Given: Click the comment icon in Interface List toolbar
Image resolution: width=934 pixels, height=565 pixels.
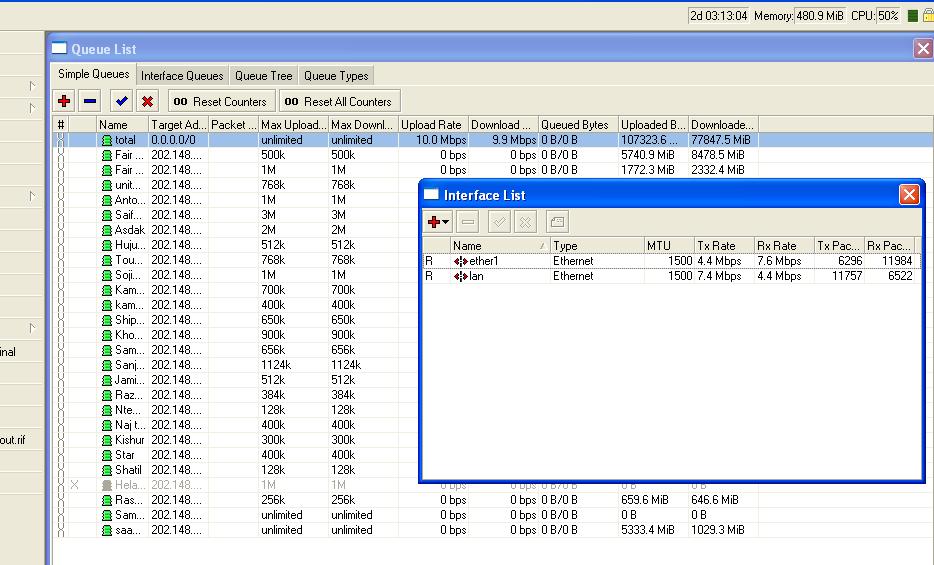Looking at the screenshot, I should tap(557, 221).
